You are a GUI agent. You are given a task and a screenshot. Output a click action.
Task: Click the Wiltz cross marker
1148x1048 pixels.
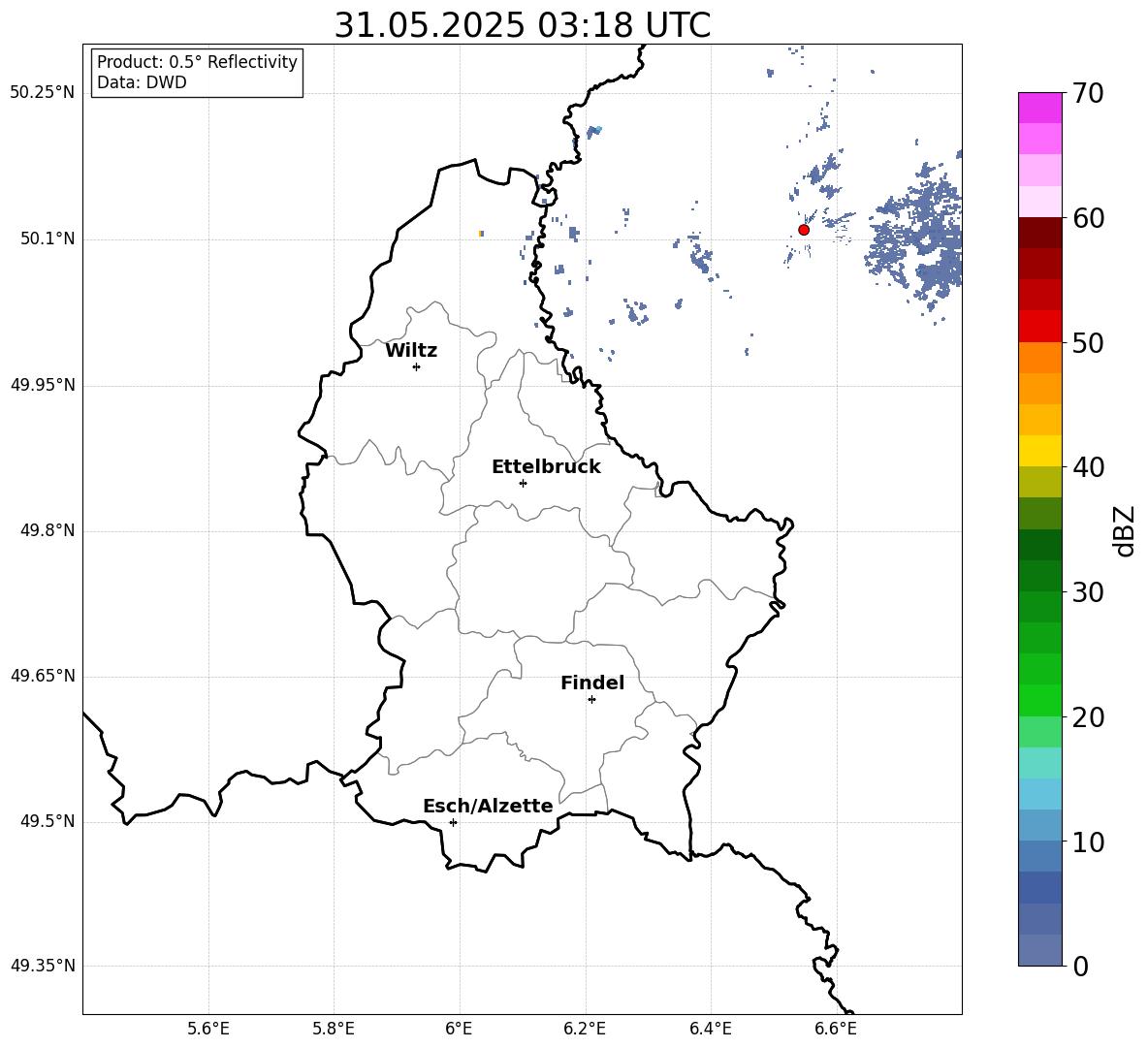[x=417, y=366]
